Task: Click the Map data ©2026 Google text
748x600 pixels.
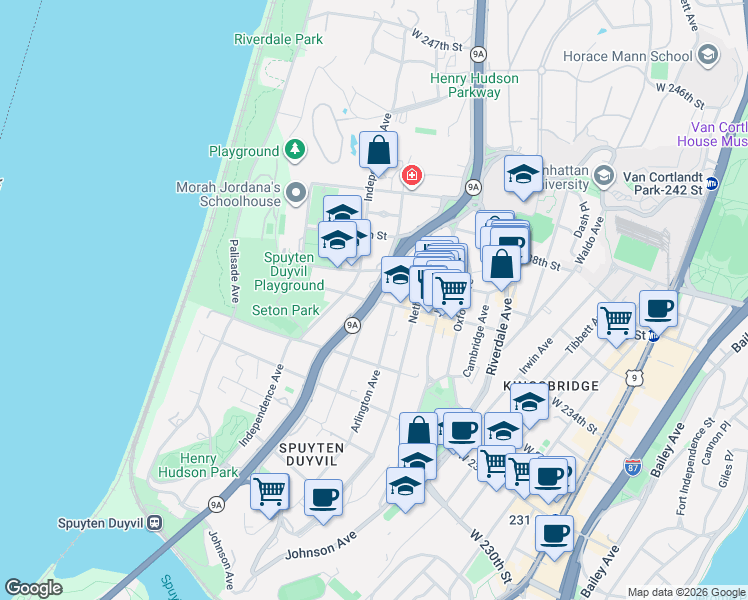Action: tap(686, 592)
